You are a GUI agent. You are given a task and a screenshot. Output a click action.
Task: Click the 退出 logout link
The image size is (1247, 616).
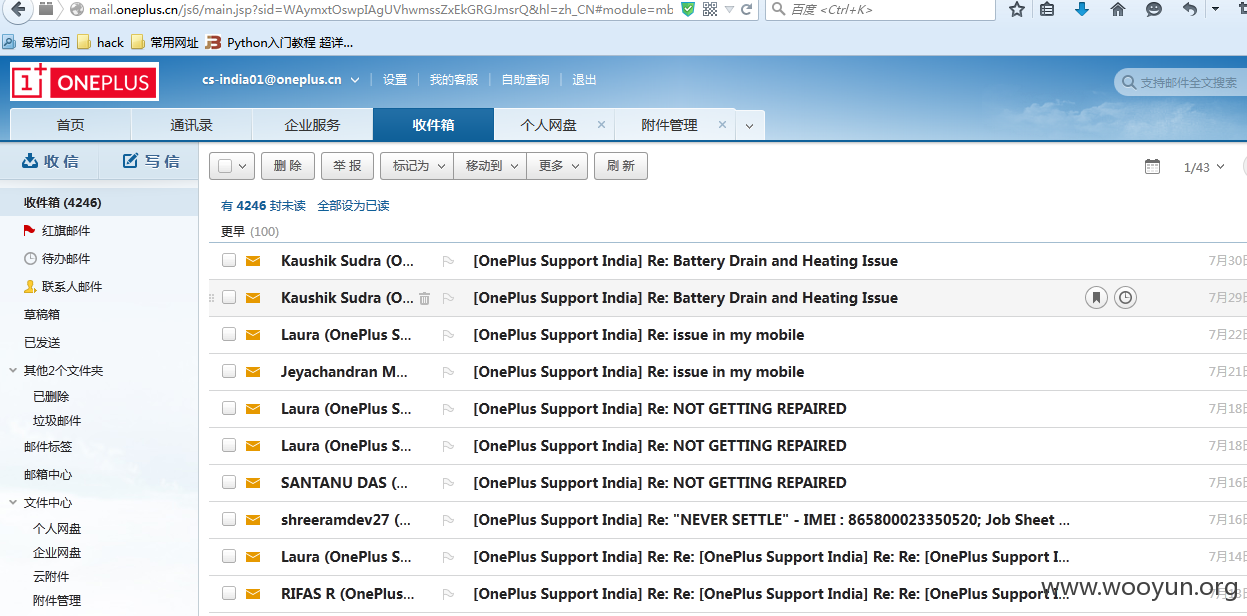584,80
